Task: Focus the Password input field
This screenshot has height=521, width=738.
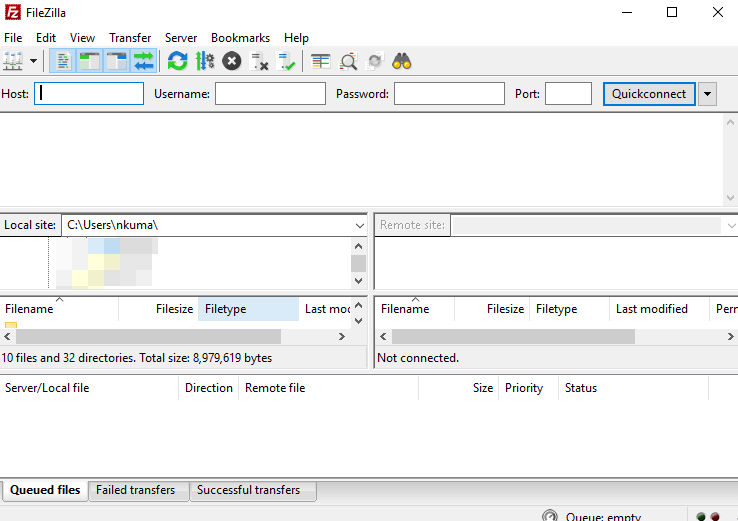Action: pyautogui.click(x=449, y=93)
